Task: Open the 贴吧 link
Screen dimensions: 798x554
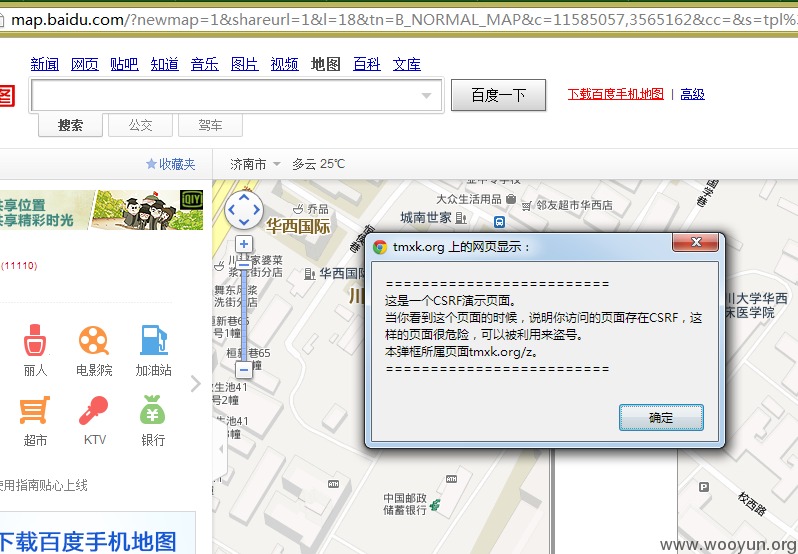Action: click(x=124, y=64)
